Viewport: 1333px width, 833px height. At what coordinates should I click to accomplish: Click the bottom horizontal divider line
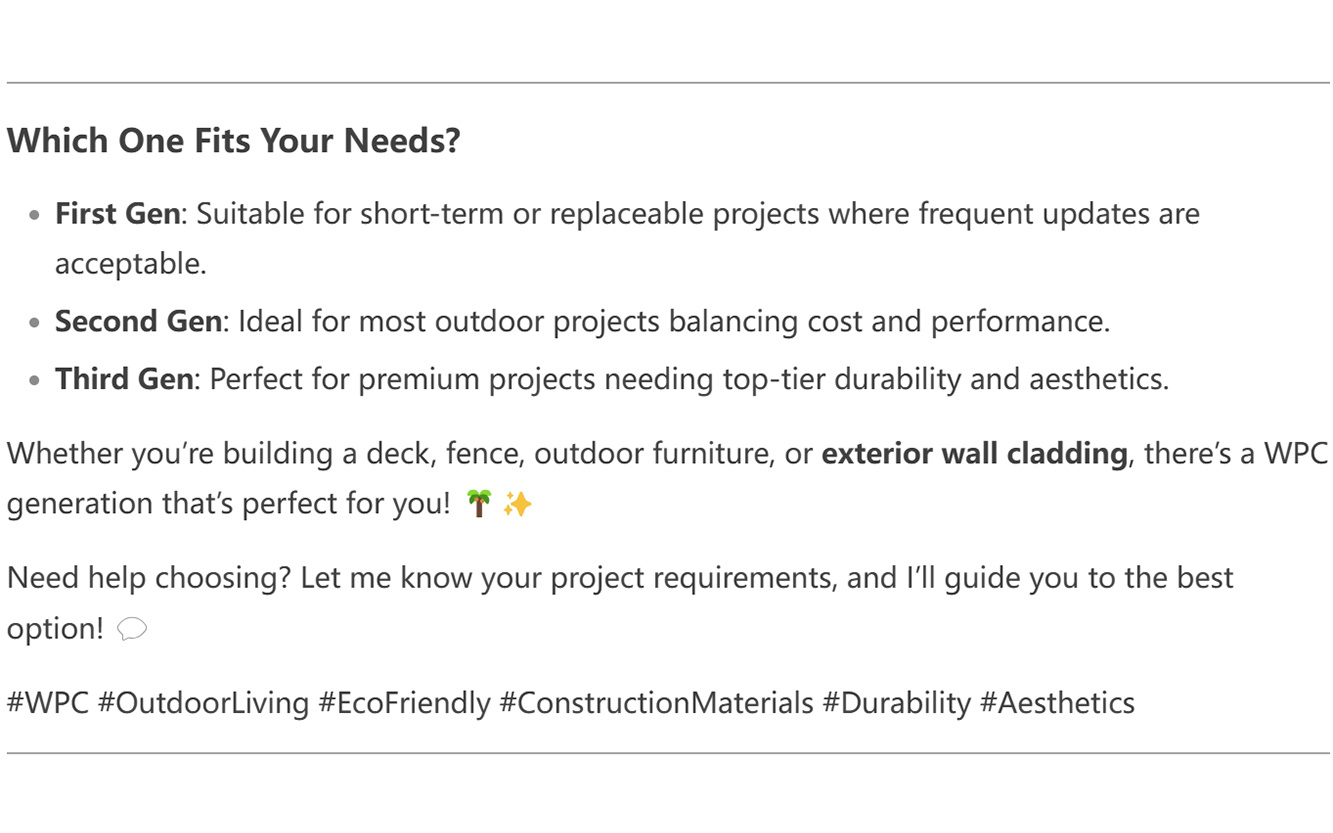pos(668,753)
